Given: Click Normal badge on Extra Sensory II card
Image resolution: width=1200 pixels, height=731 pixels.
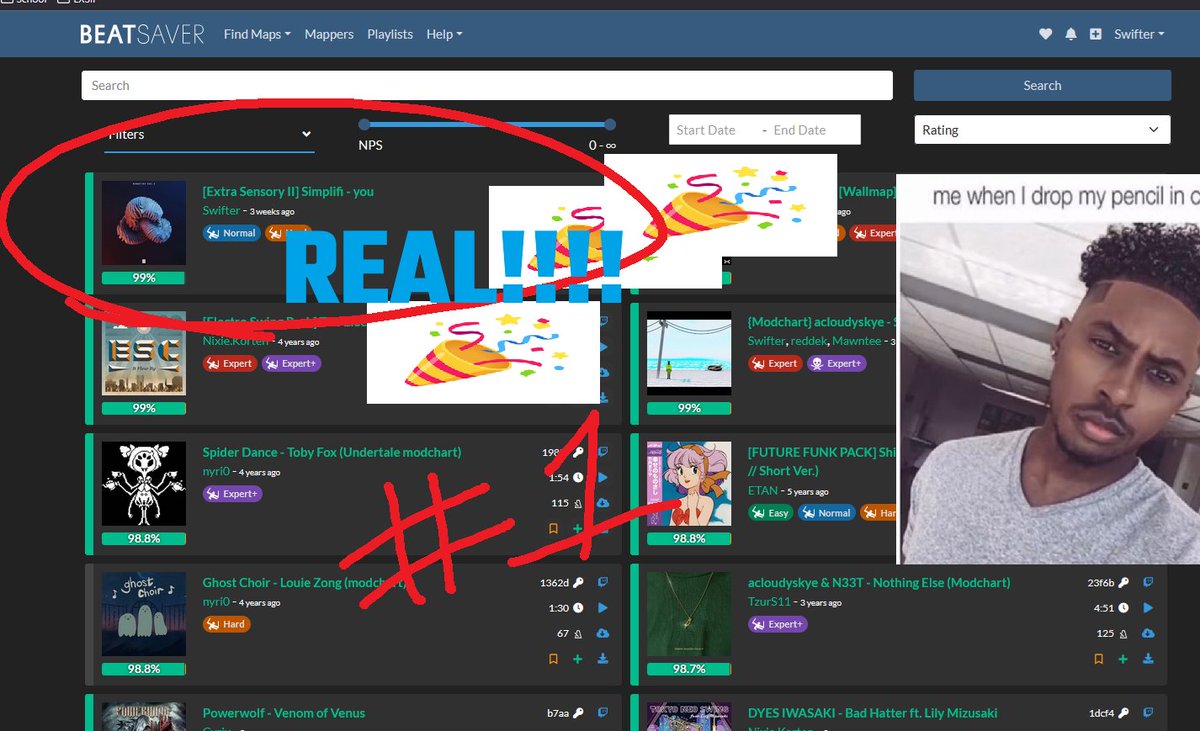Looking at the screenshot, I should [x=231, y=232].
